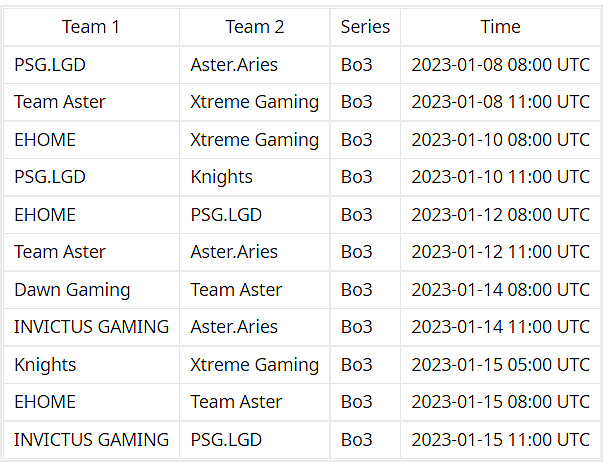Select the 2023-01-14 11:00 UTC time cell
Screen dimensions: 611x469
pyautogui.click(x=500, y=327)
